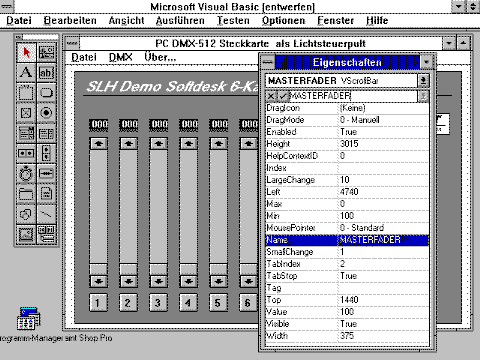Select the PictureBox tool in the toolbox
Viewport: 480px width, 360px height.
pos(46,52)
